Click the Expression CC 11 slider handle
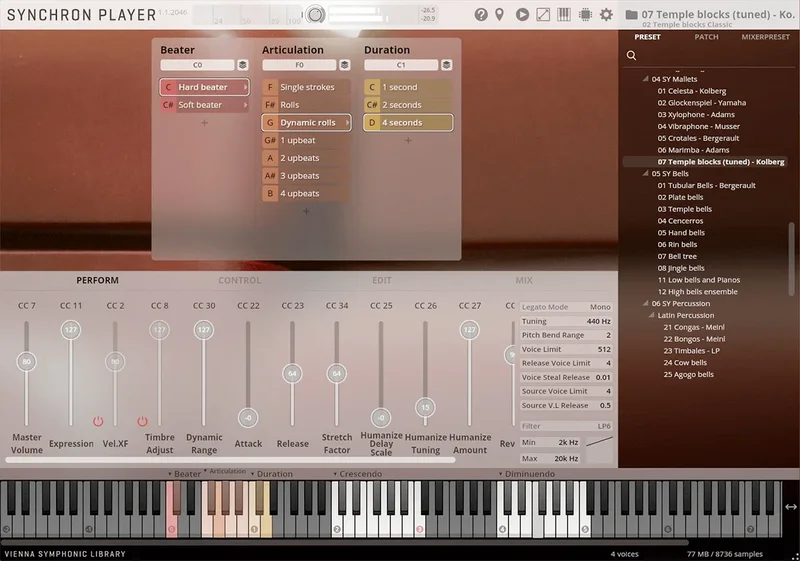This screenshot has width=800, height=561. pos(71,329)
